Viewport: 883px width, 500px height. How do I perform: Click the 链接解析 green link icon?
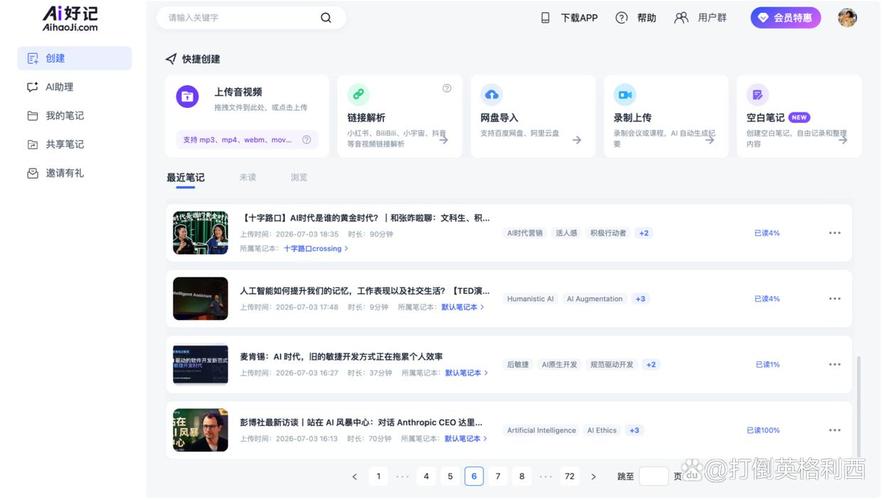click(358, 94)
